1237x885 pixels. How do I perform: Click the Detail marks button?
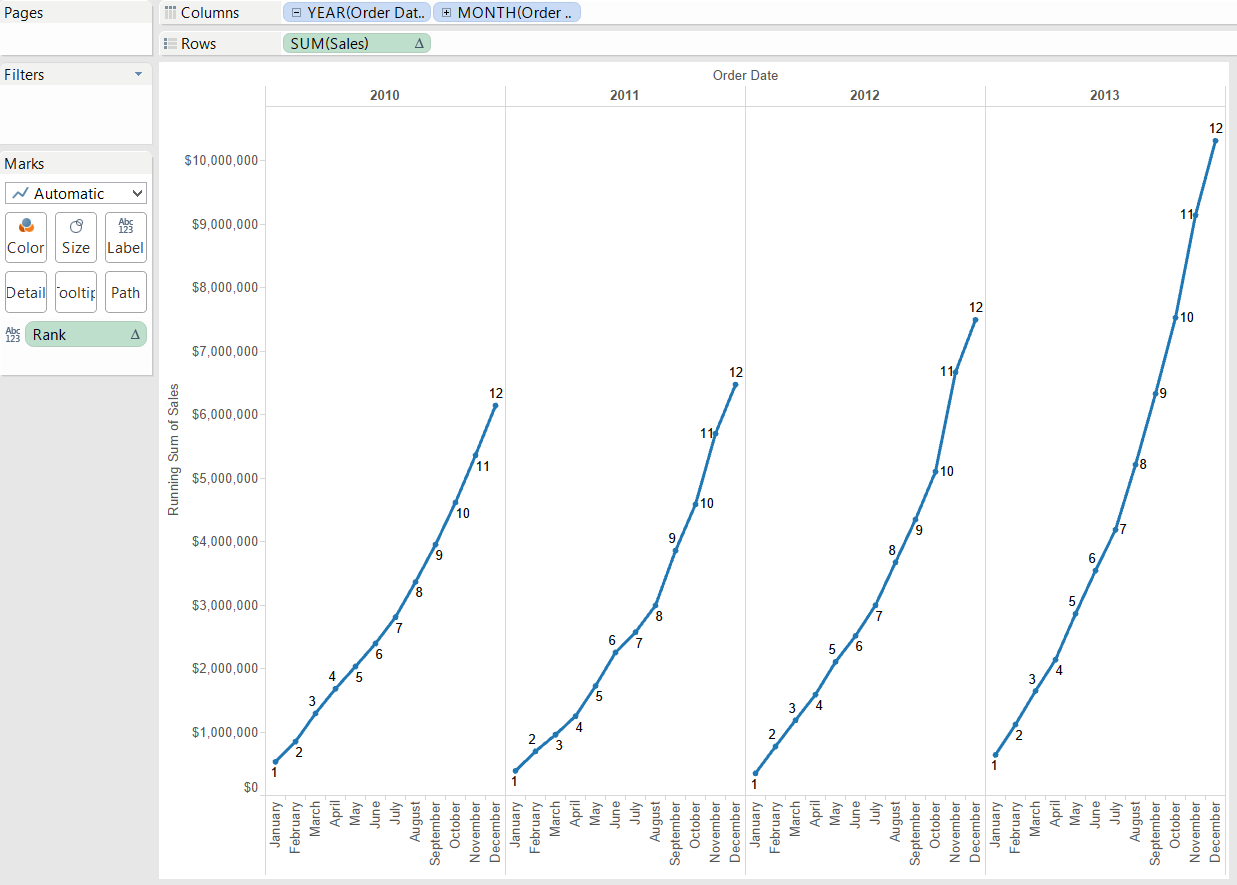tap(26, 293)
